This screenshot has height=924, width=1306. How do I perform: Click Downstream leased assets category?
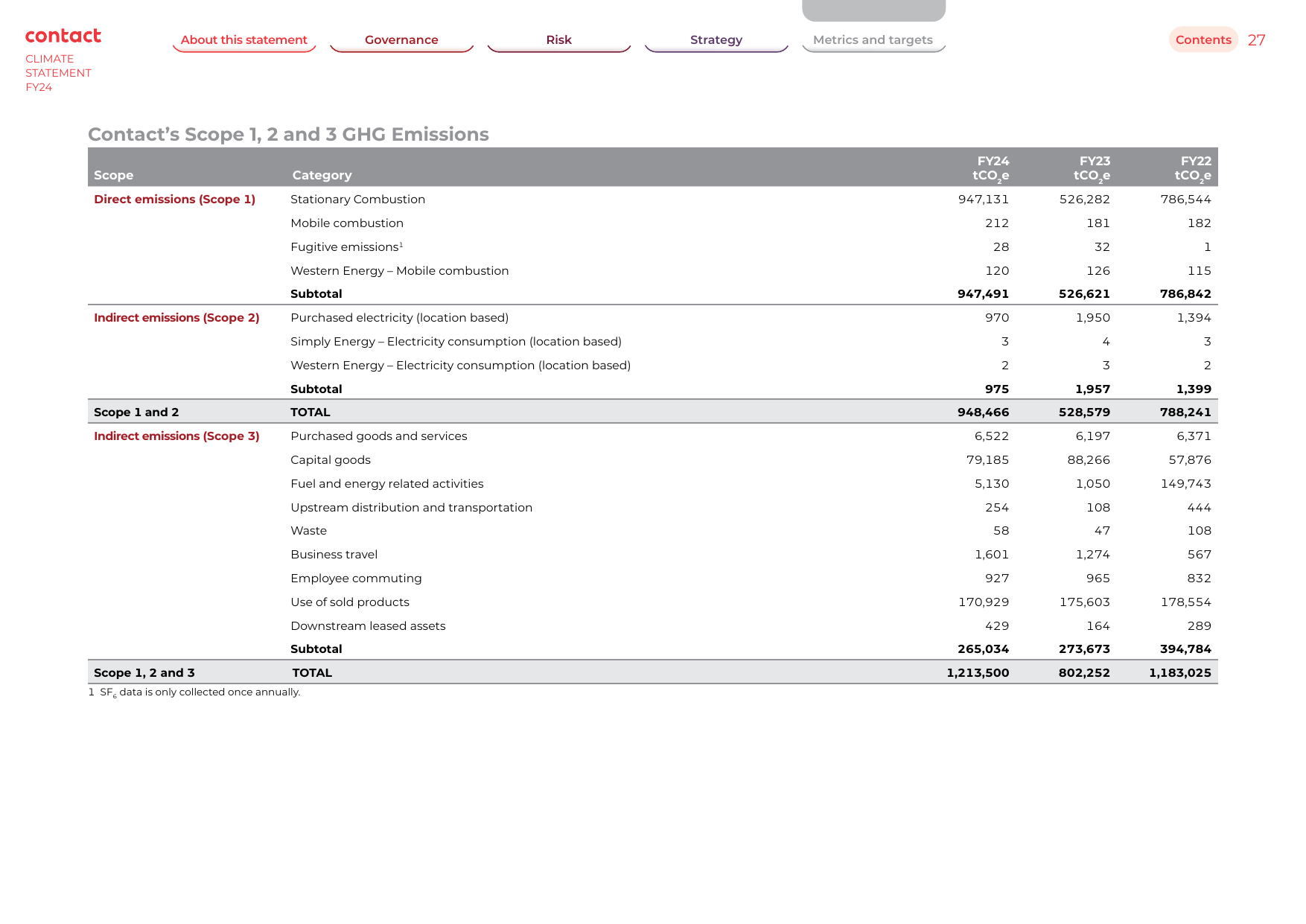click(x=368, y=626)
